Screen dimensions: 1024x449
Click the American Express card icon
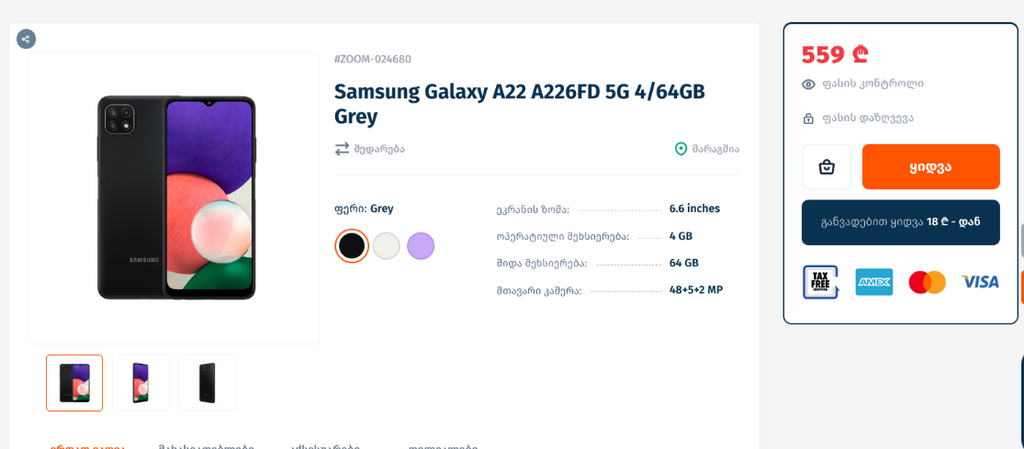coord(874,282)
